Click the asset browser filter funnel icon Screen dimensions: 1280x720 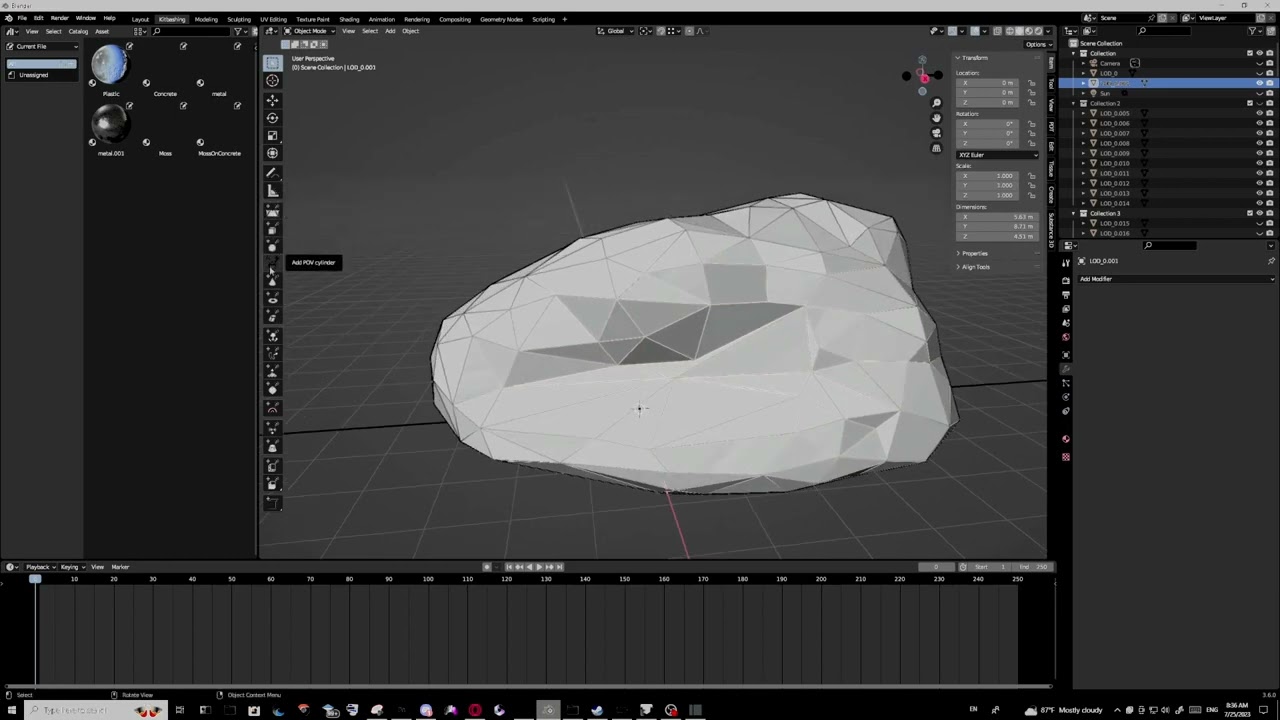tap(237, 31)
